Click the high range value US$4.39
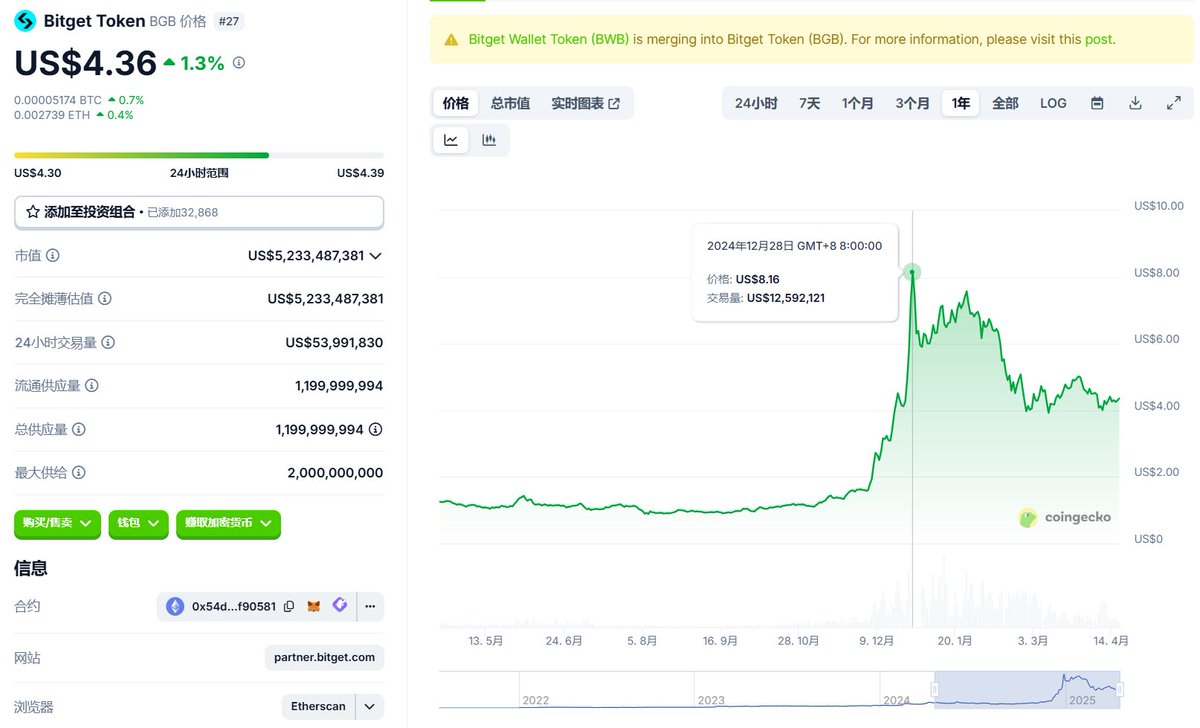The width and height of the screenshot is (1200, 728). [x=361, y=173]
